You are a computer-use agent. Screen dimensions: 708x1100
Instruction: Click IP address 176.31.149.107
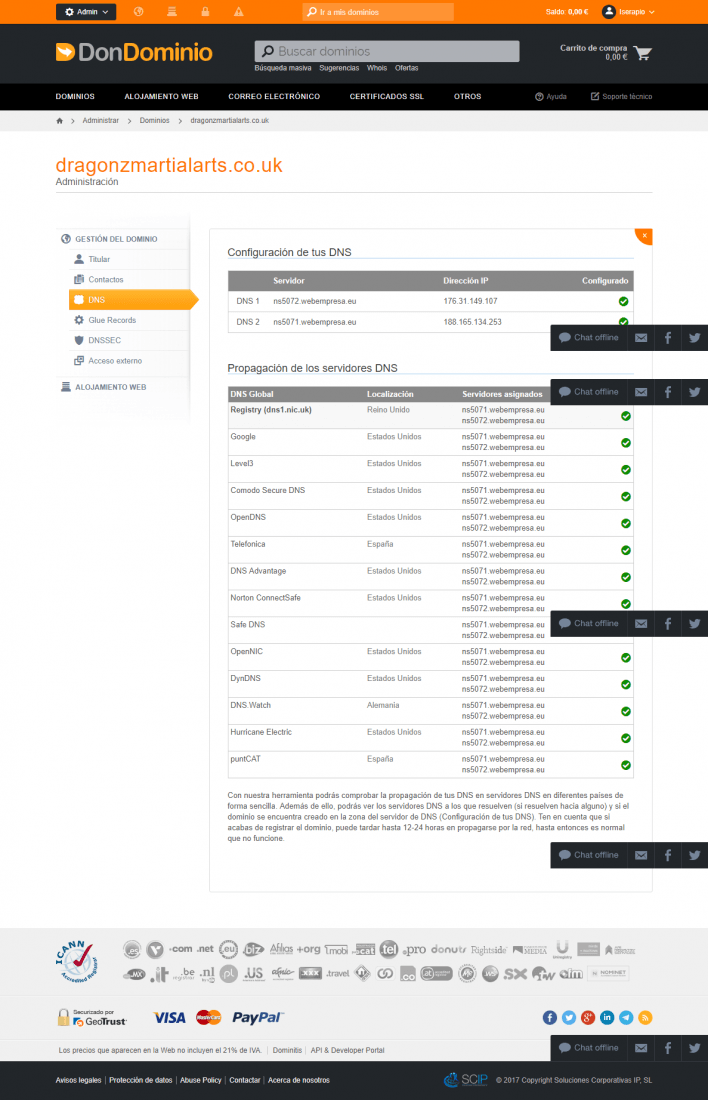(470, 301)
